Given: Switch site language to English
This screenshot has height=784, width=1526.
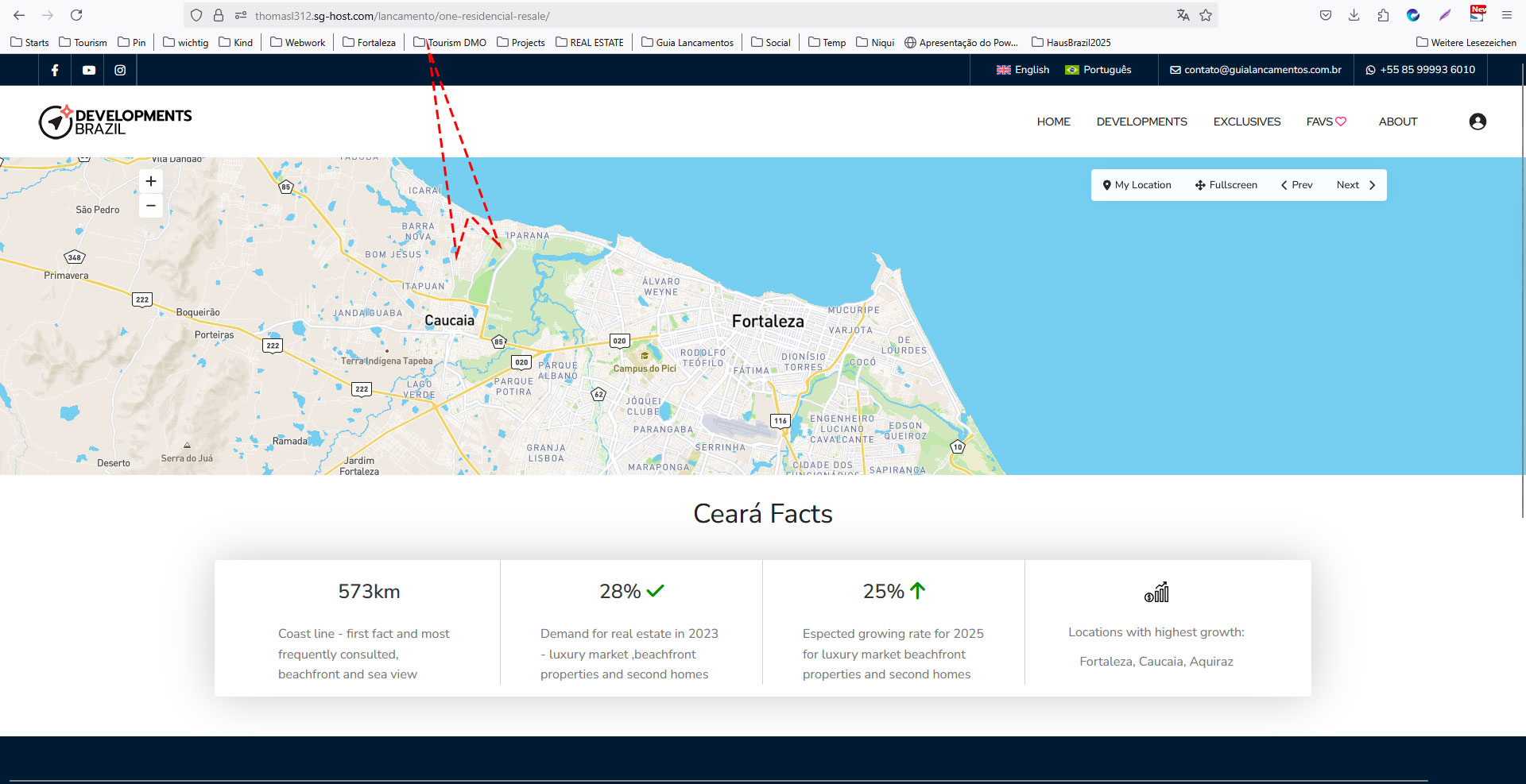Looking at the screenshot, I should [x=1023, y=70].
